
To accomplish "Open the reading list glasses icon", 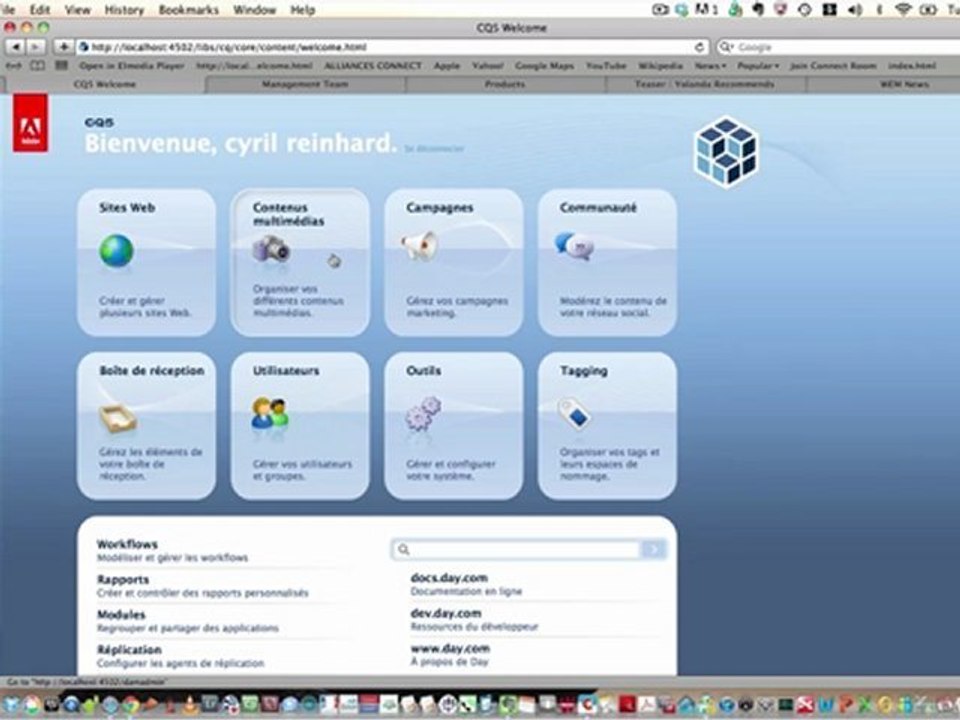I will point(14,66).
